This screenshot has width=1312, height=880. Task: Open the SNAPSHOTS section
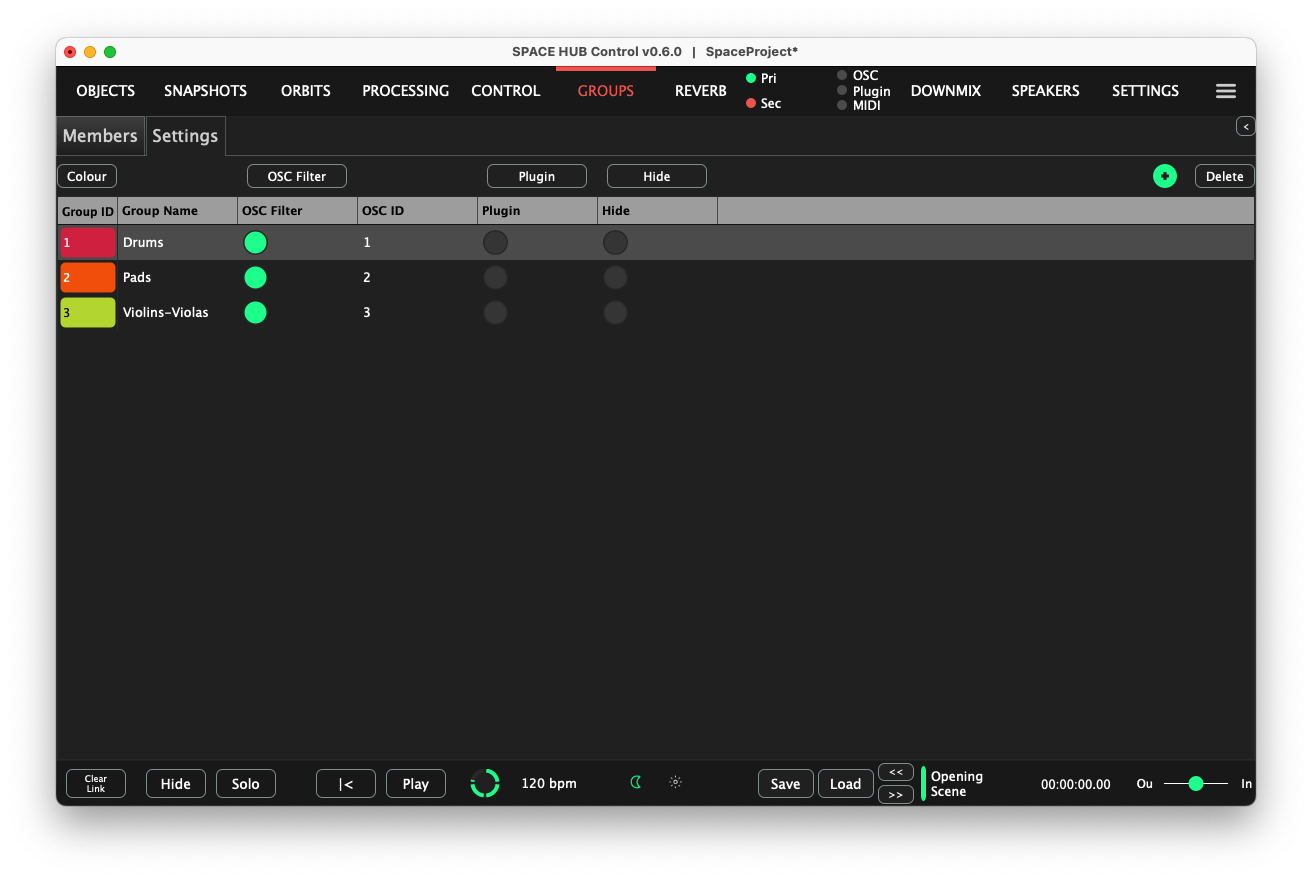click(205, 90)
